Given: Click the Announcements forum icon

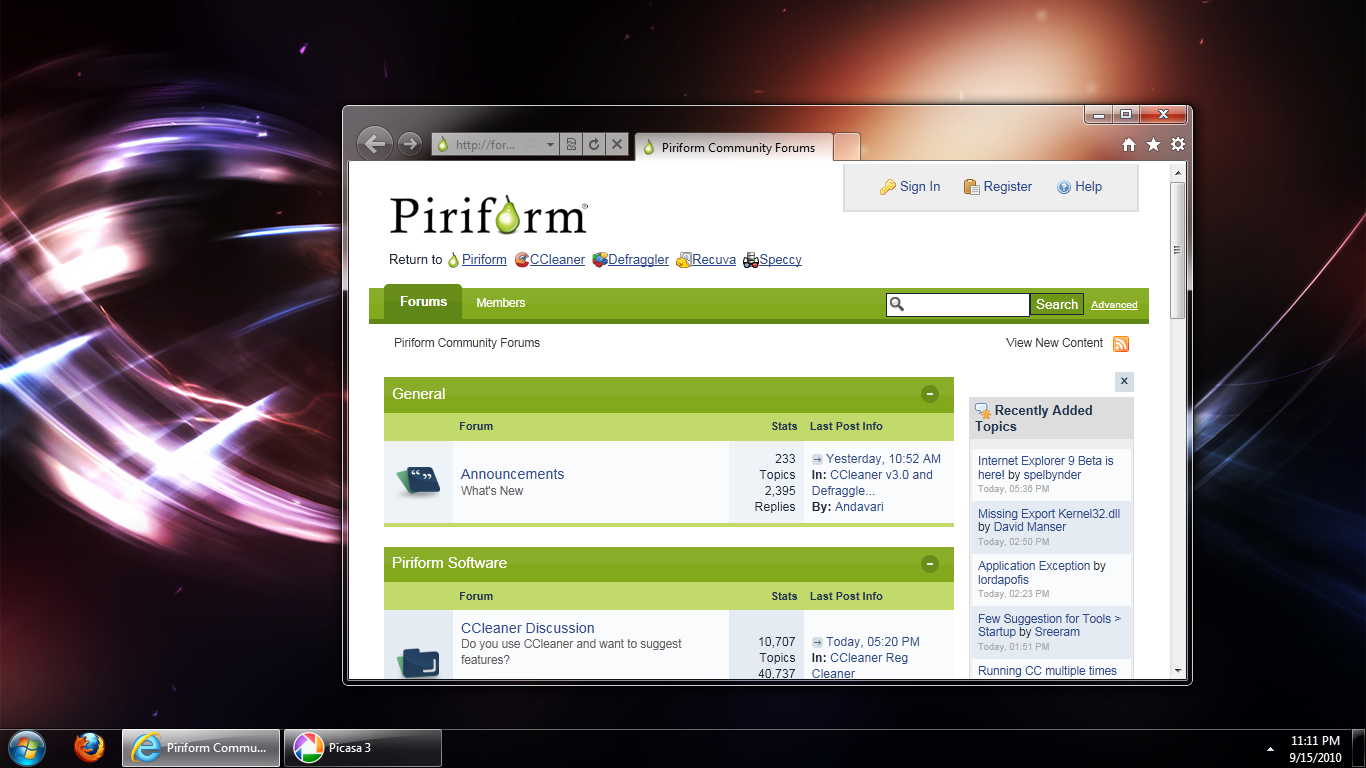Looking at the screenshot, I should point(418,481).
